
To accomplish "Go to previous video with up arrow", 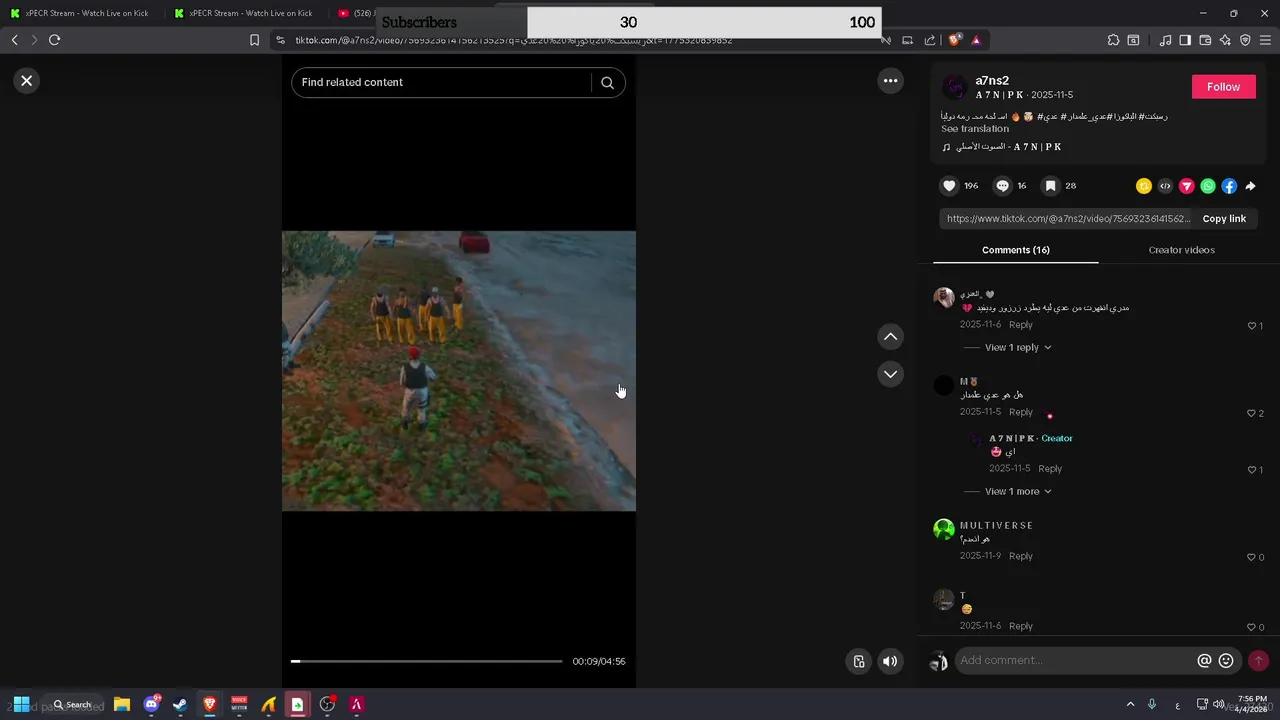I will pos(890,337).
